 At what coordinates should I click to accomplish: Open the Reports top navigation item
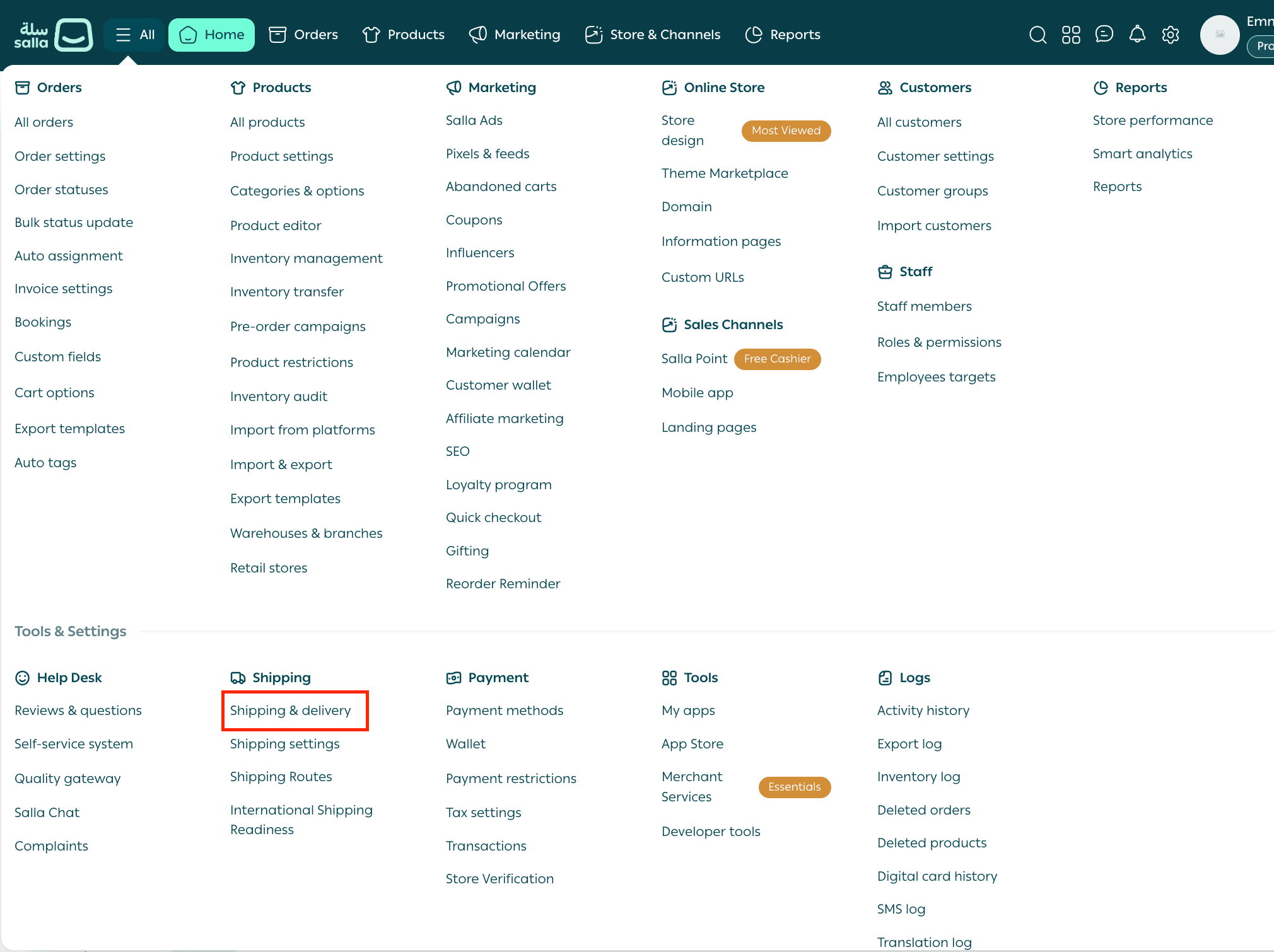pos(783,35)
